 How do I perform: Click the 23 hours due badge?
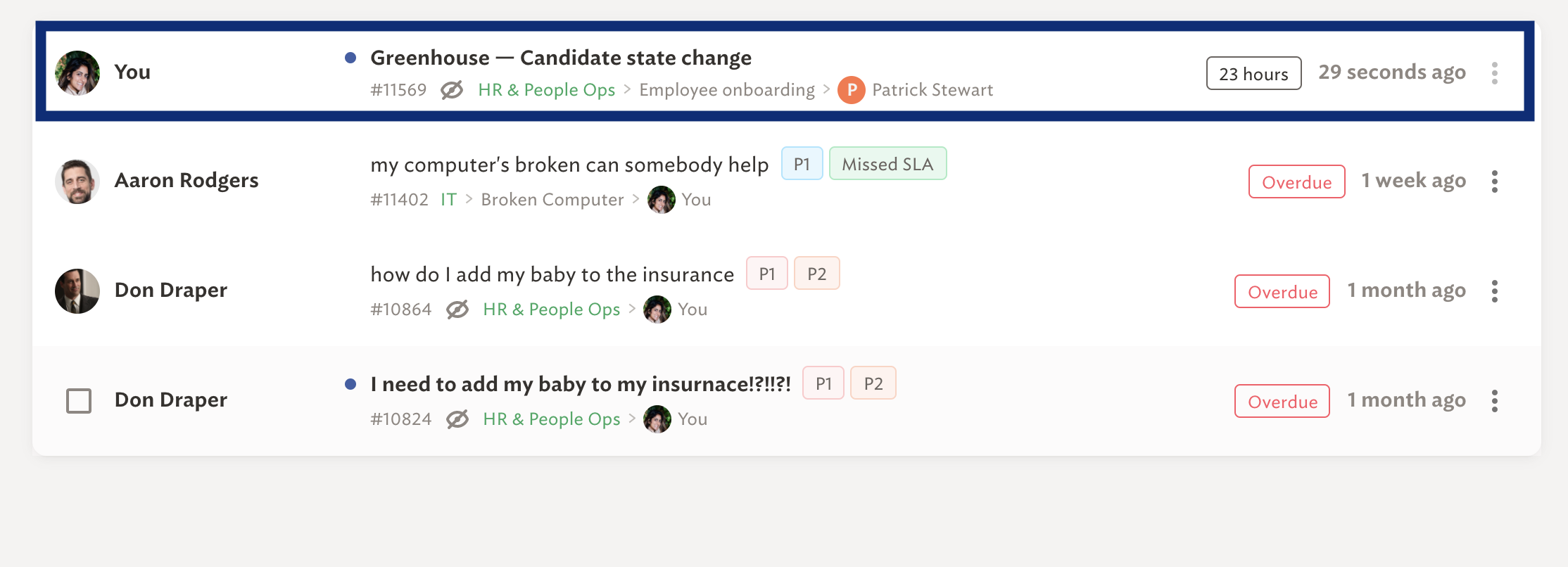pyautogui.click(x=1253, y=73)
